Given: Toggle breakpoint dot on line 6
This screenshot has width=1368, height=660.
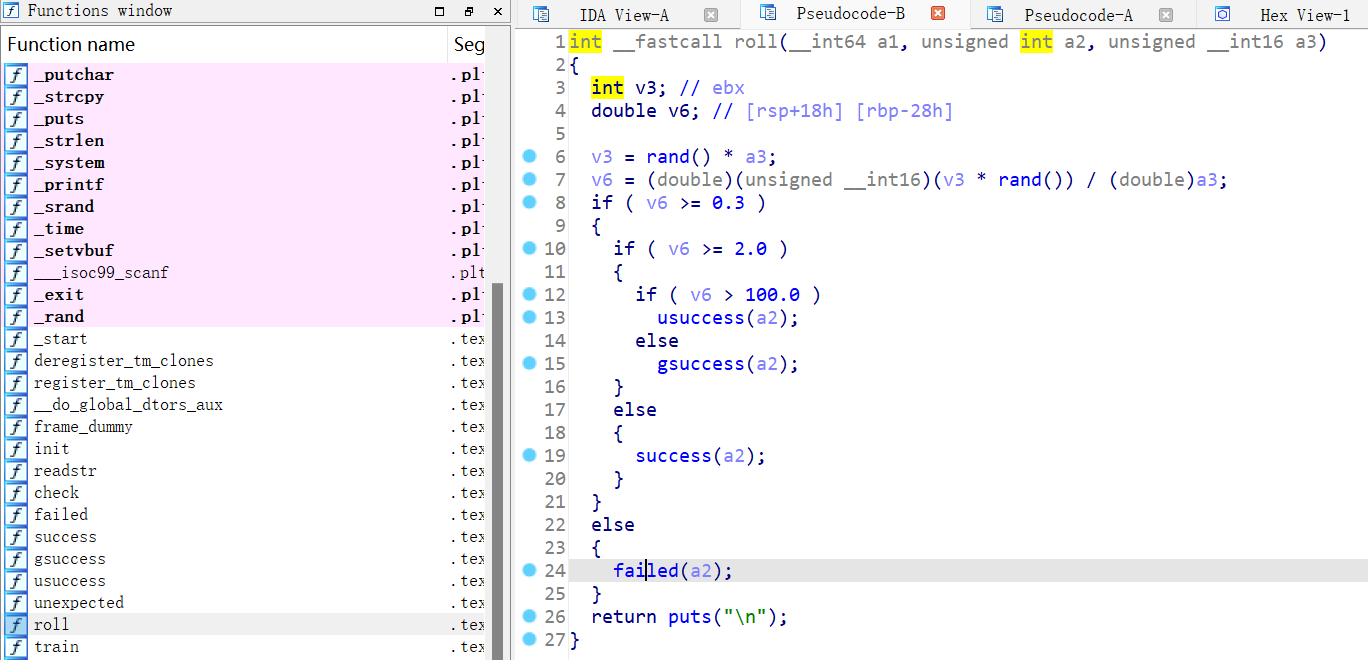Looking at the screenshot, I should (x=529, y=156).
